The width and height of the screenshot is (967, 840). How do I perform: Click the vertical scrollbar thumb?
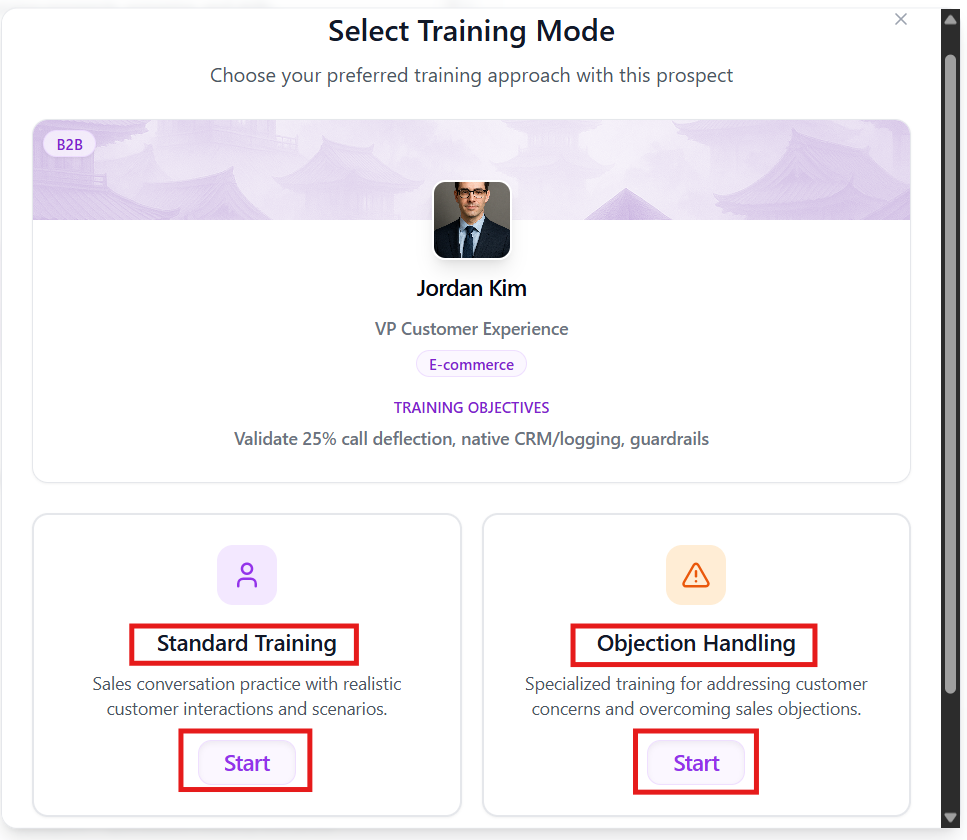(950, 370)
